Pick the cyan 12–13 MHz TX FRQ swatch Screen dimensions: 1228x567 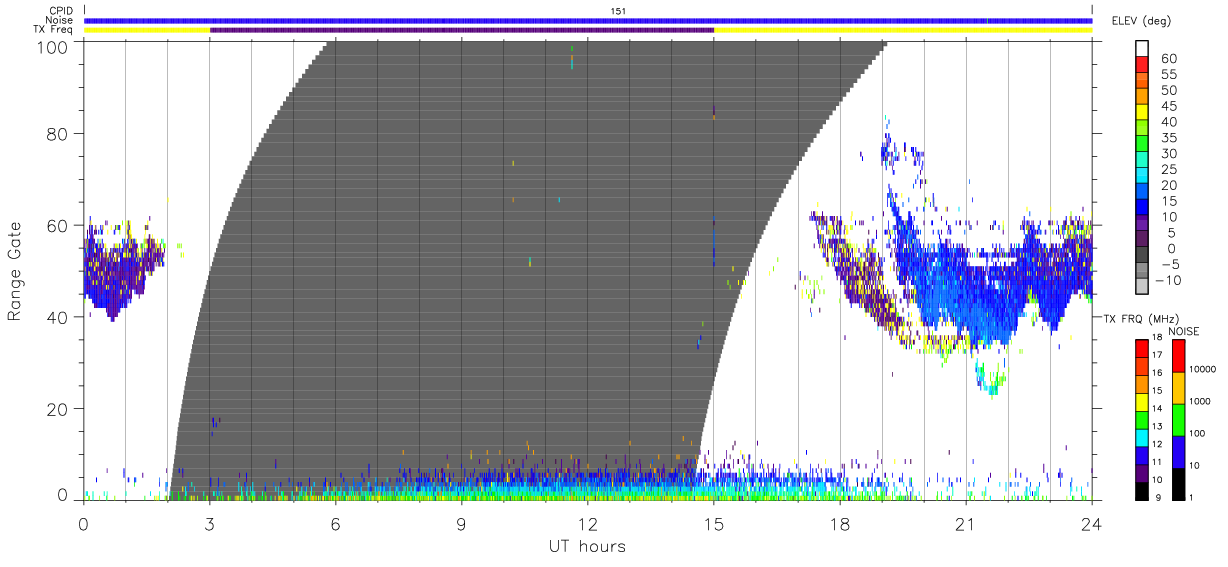tap(1142, 437)
